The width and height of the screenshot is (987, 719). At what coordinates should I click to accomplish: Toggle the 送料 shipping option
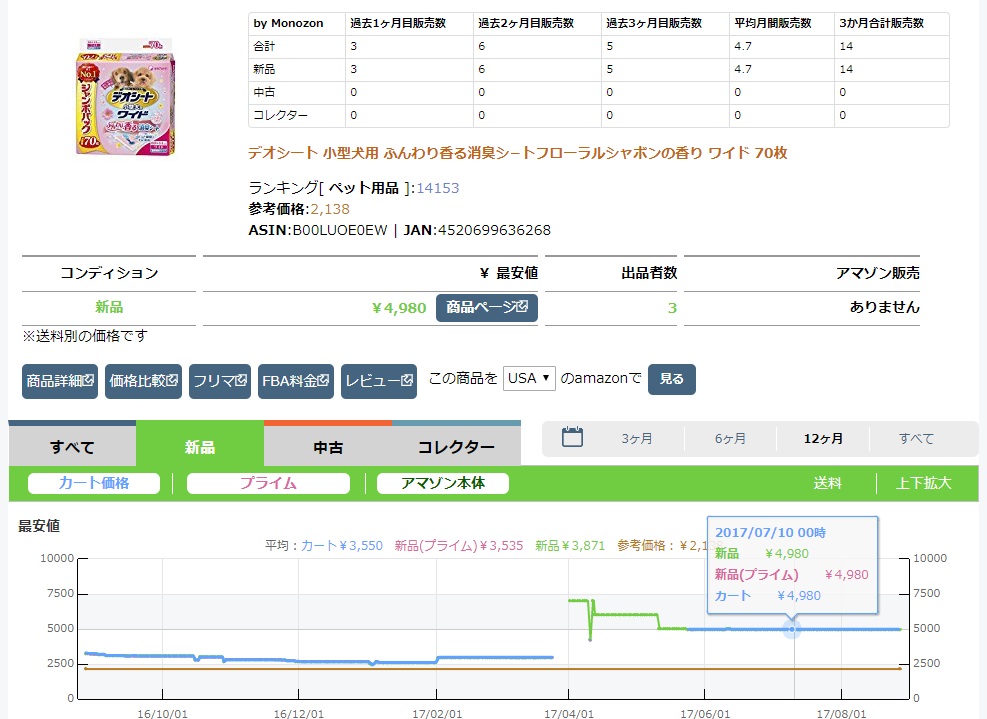tap(827, 483)
